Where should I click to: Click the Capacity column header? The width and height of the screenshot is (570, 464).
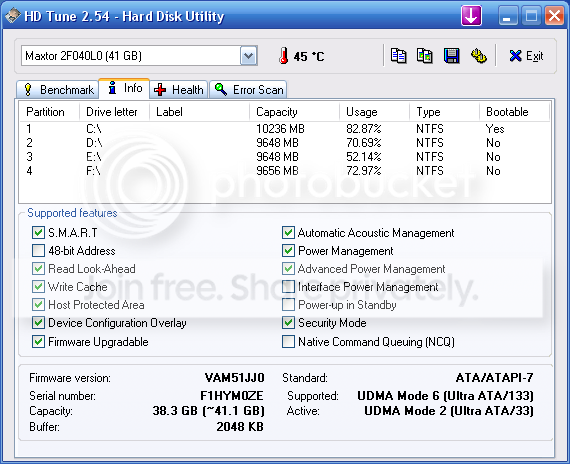[294, 112]
